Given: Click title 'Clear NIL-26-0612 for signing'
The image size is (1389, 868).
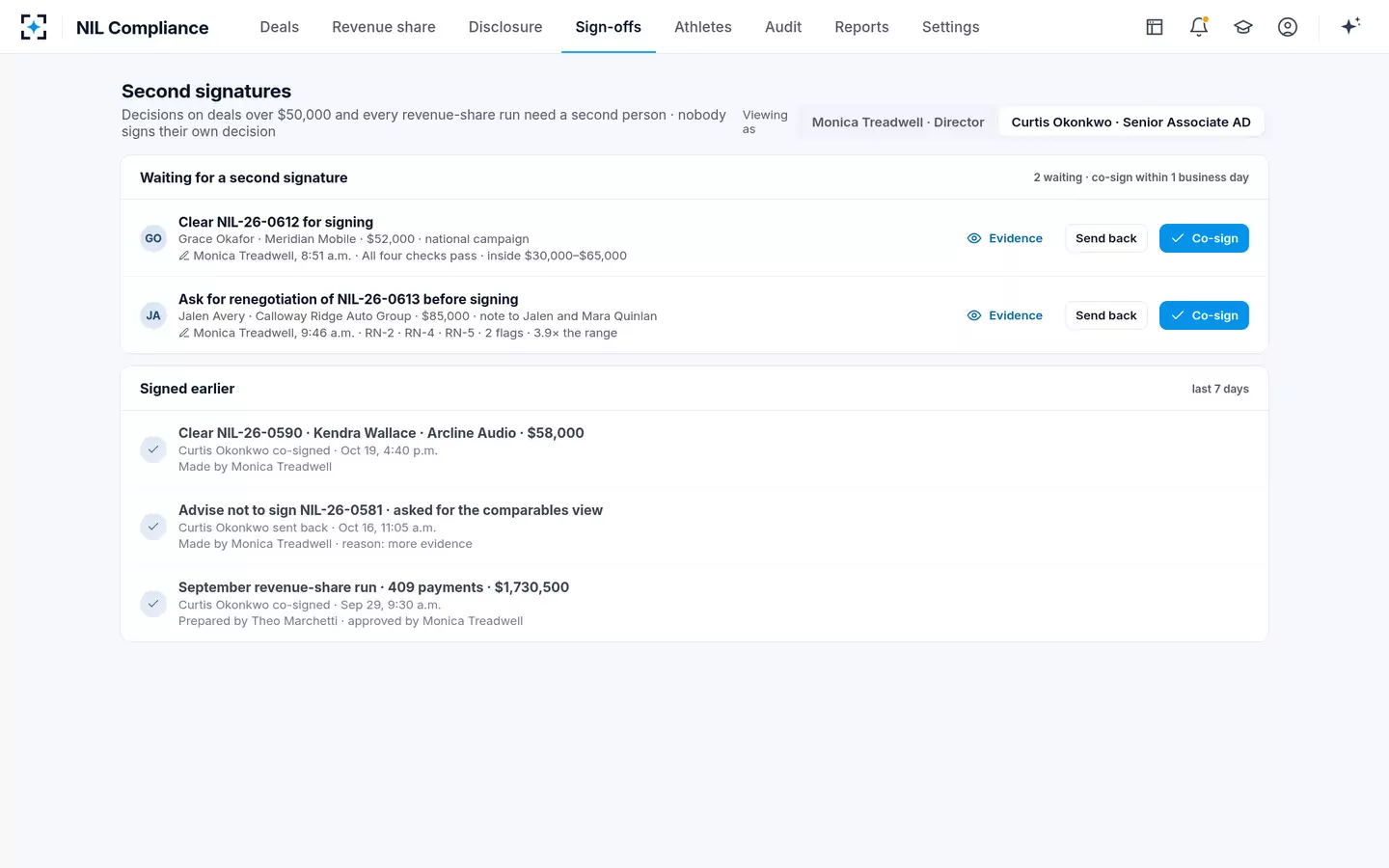Looking at the screenshot, I should coord(276,222).
